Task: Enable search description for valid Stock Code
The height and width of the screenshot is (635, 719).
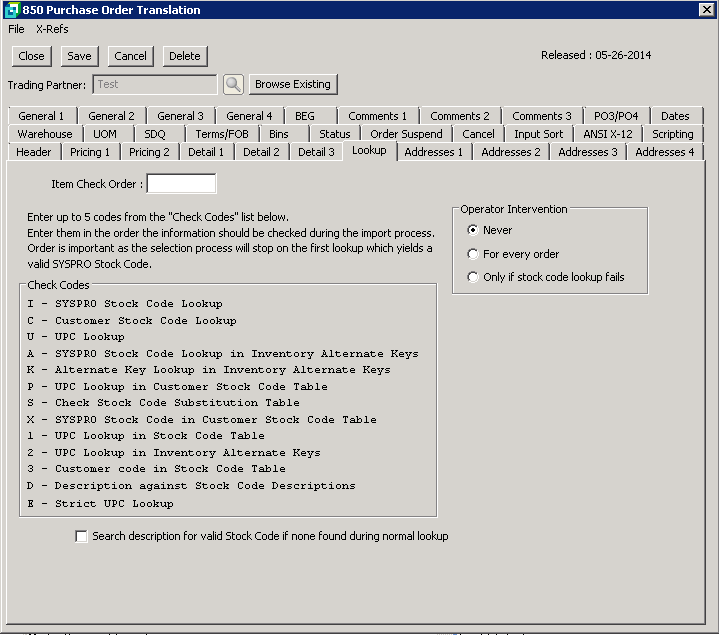Action: tap(82, 537)
